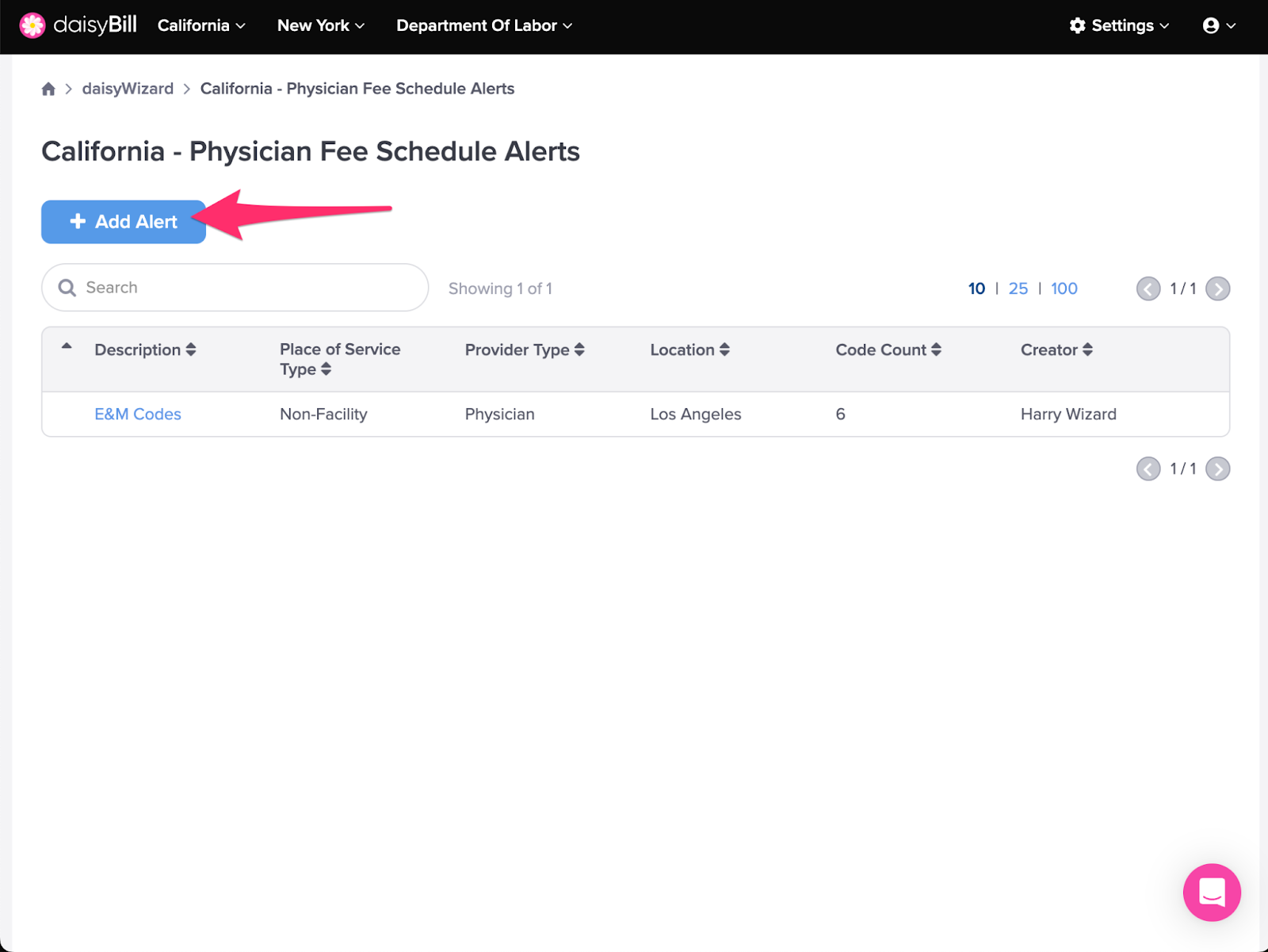Go to next page using bottom arrow

click(x=1218, y=469)
